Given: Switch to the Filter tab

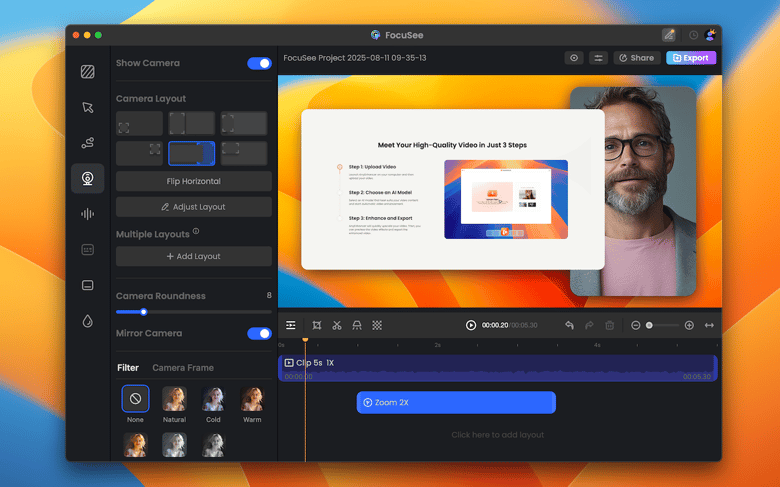Looking at the screenshot, I should point(128,368).
